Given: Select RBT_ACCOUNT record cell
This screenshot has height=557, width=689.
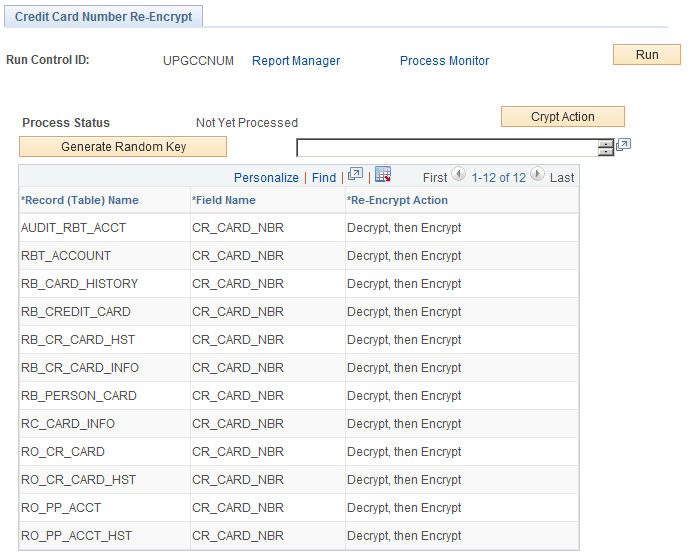Looking at the screenshot, I should (x=105, y=256).
